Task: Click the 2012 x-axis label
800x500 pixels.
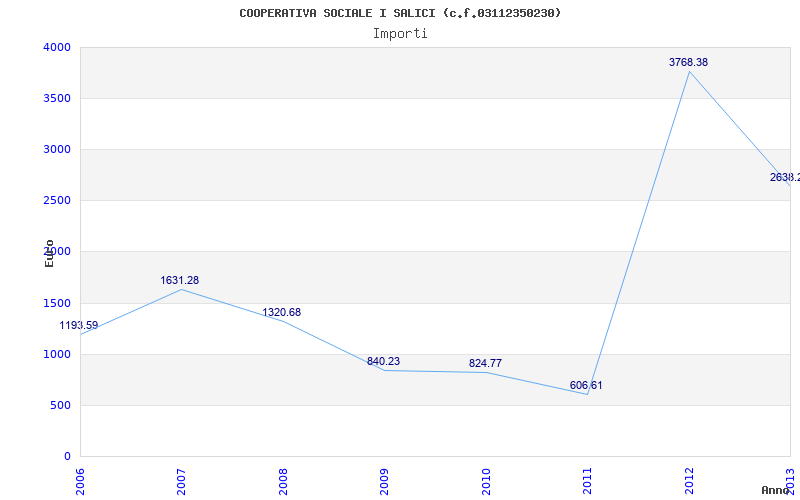Action: coord(689,482)
